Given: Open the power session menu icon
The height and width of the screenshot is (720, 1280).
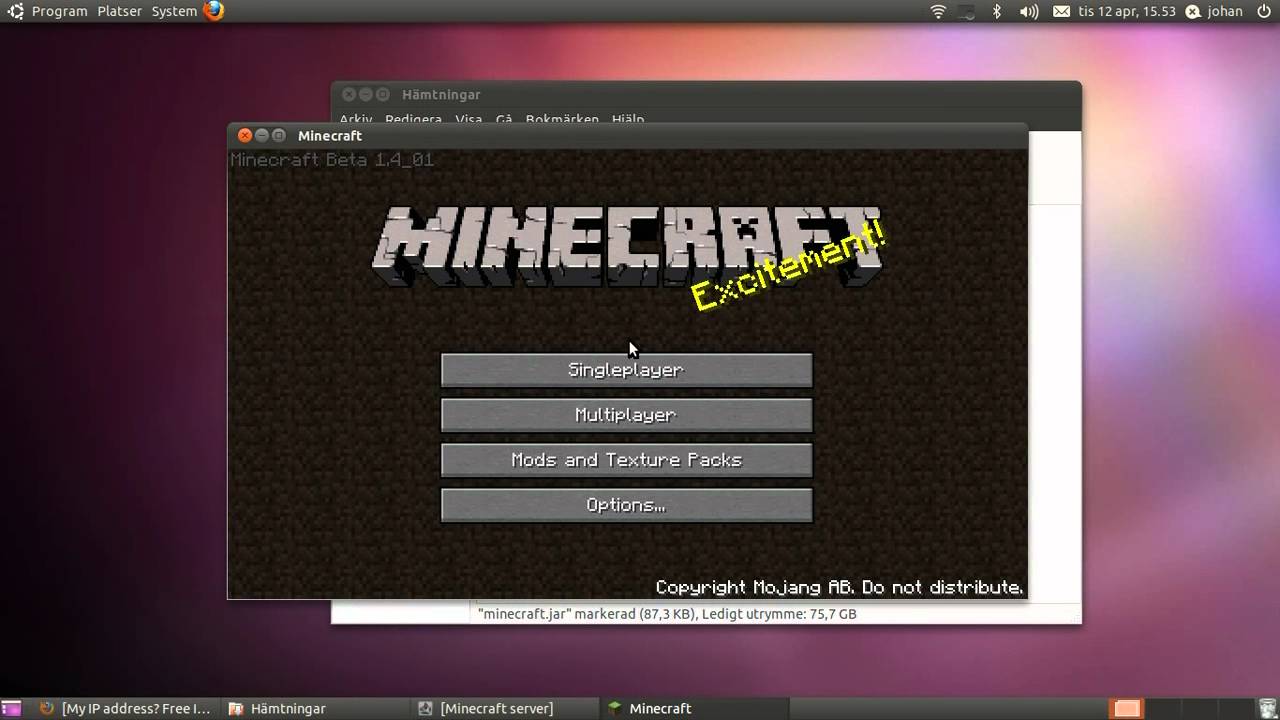Looking at the screenshot, I should [x=1264, y=12].
